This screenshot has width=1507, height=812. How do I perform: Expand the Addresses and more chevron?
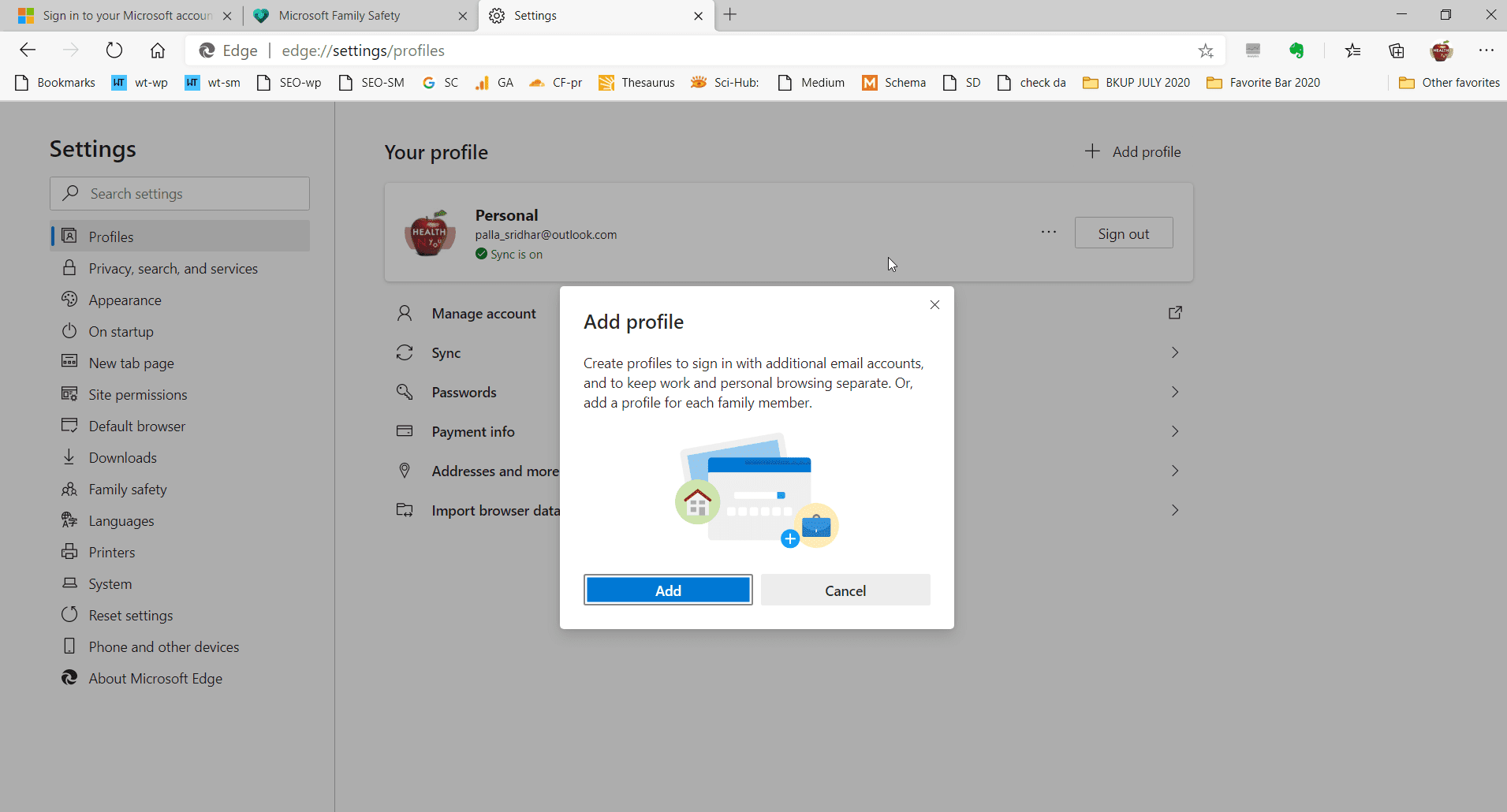tap(1174, 471)
